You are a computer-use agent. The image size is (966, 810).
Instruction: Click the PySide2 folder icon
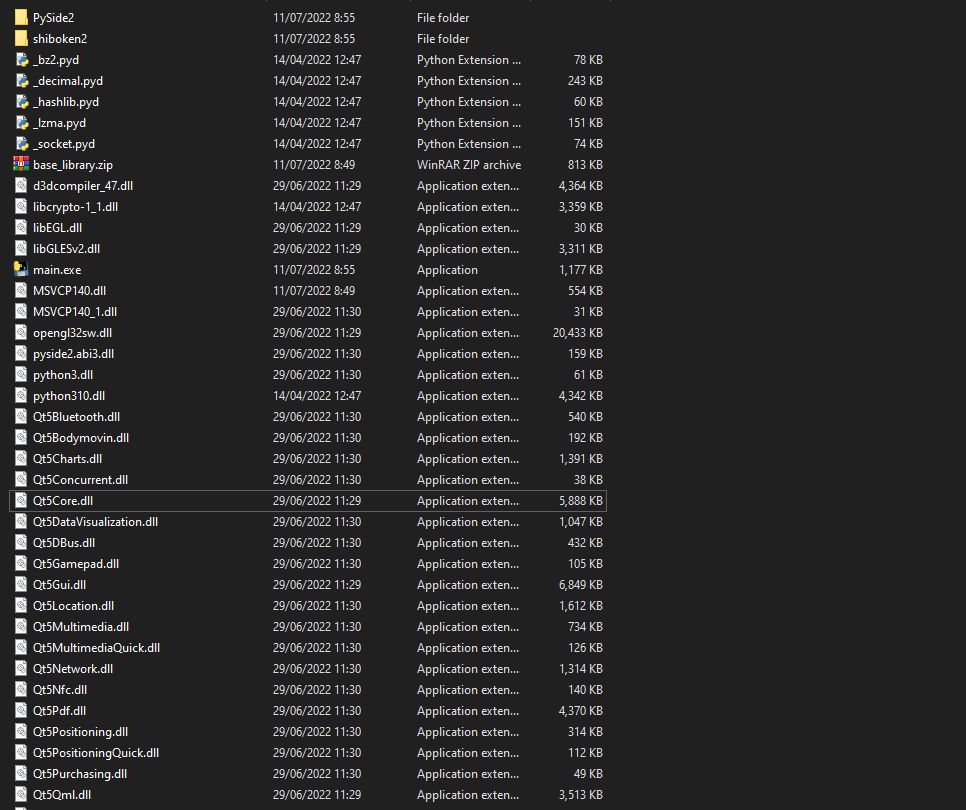21,18
